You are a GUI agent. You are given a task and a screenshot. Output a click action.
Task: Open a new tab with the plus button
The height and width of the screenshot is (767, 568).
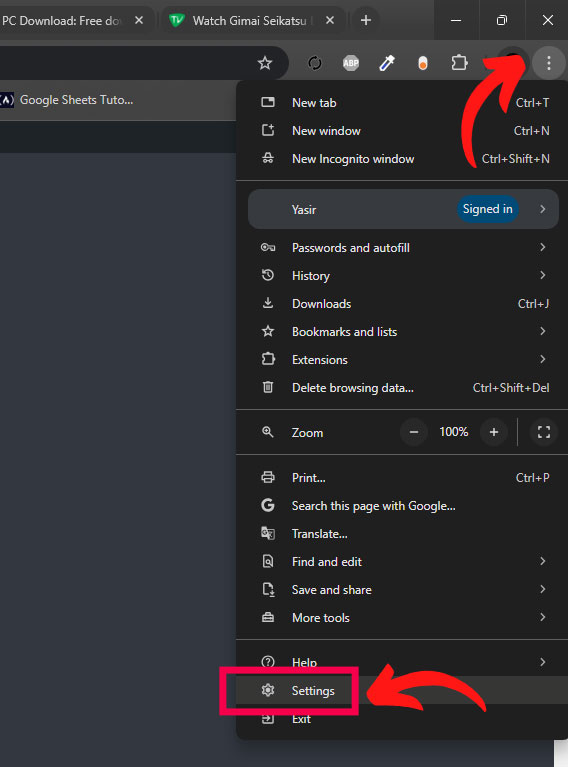[365, 20]
